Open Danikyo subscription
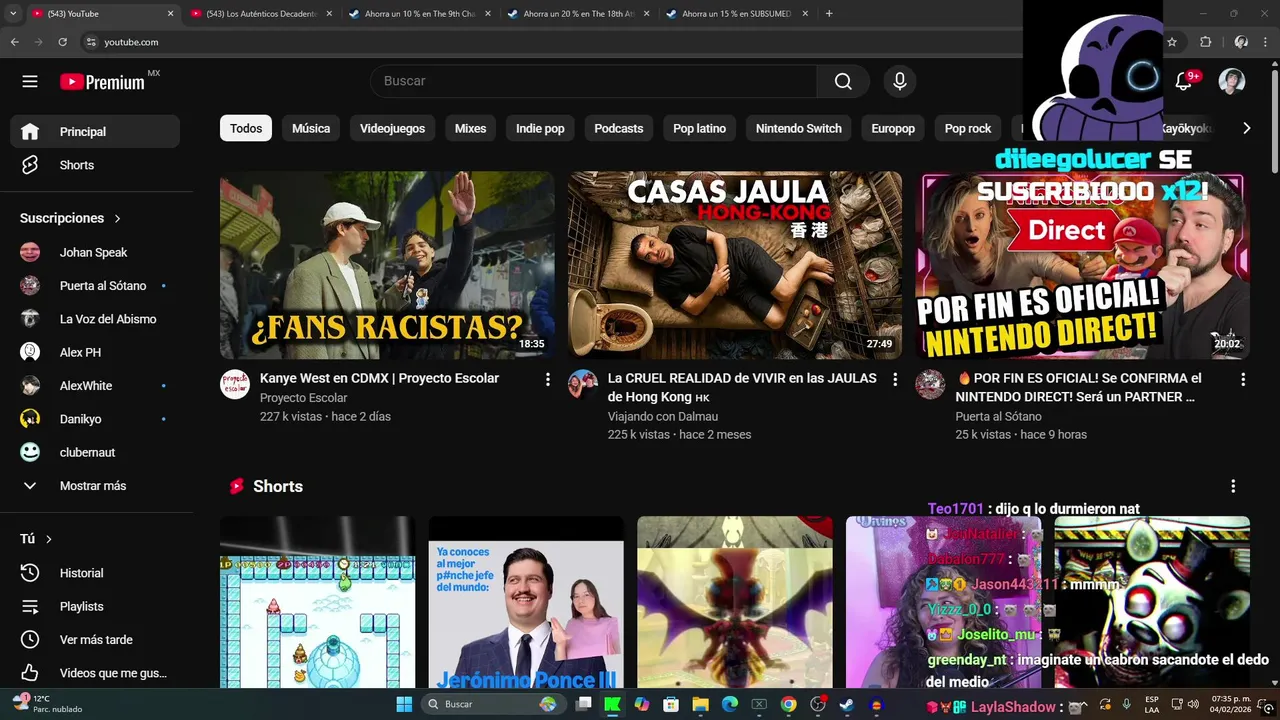1280x720 pixels. [95, 419]
